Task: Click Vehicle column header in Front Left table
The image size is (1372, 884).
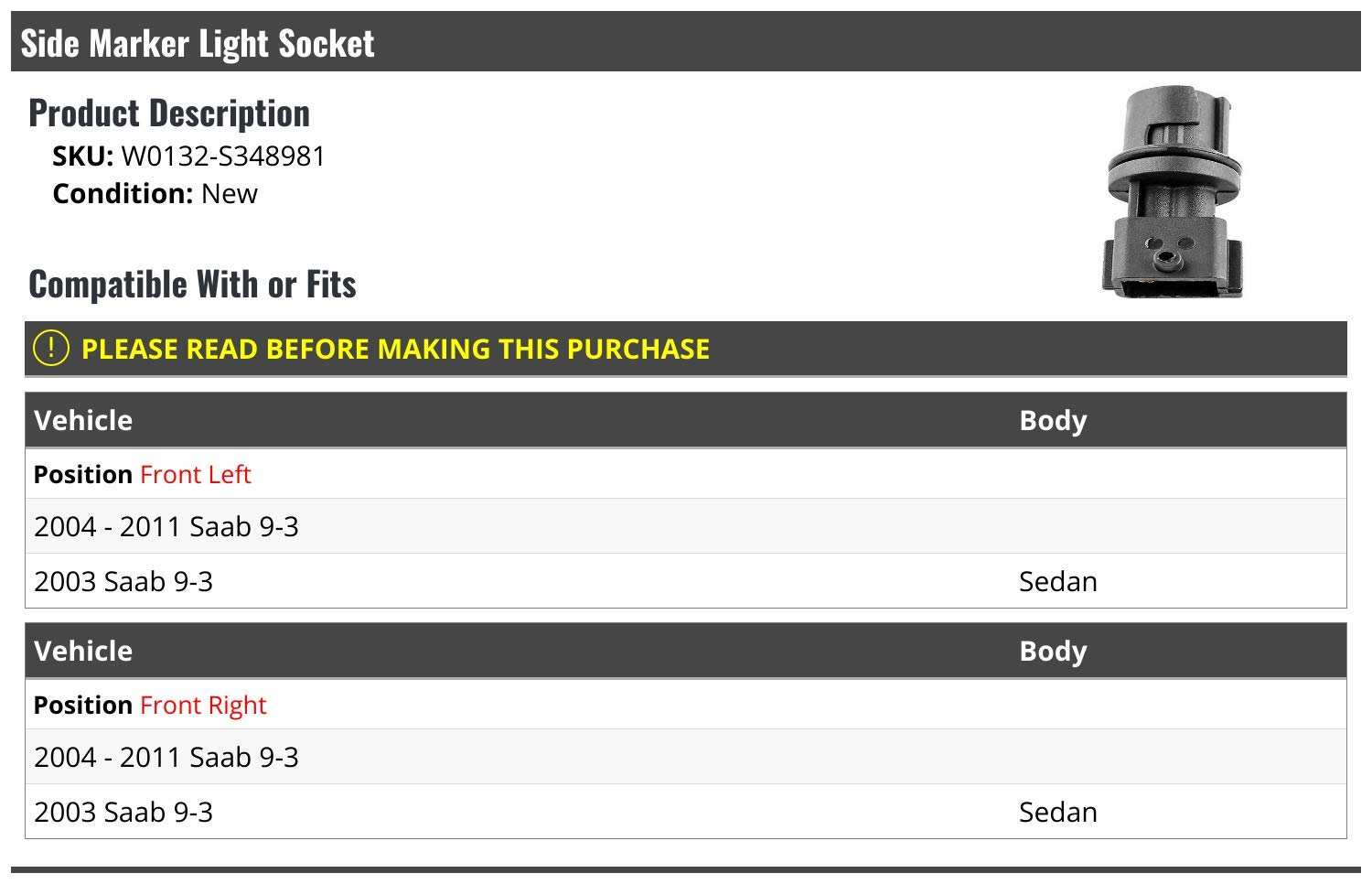Action: [x=83, y=421]
